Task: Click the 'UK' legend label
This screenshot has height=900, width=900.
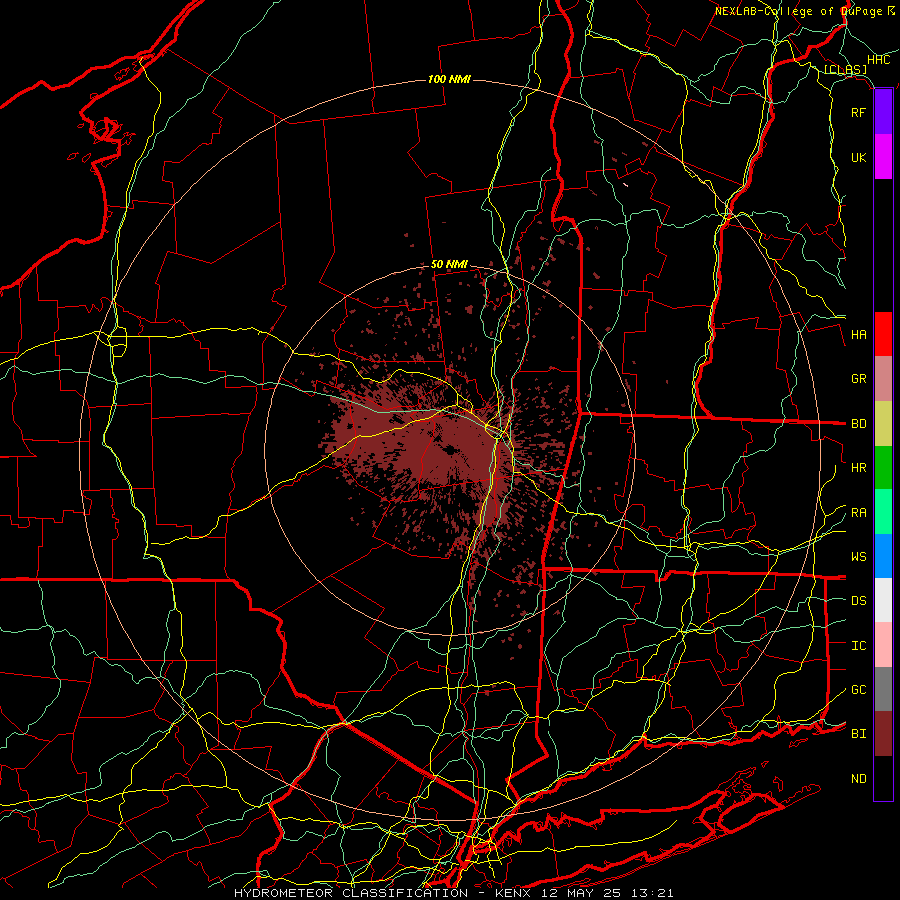Action: [858, 157]
